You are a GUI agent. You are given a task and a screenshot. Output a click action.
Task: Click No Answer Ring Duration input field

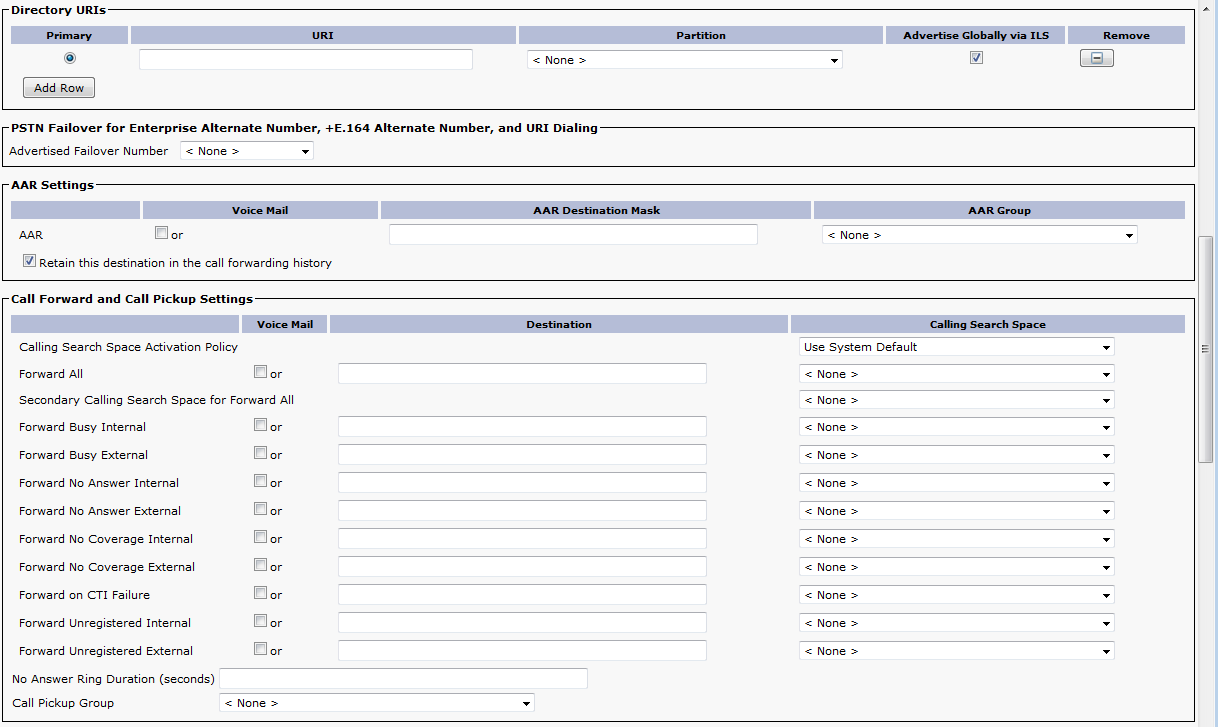(403, 679)
